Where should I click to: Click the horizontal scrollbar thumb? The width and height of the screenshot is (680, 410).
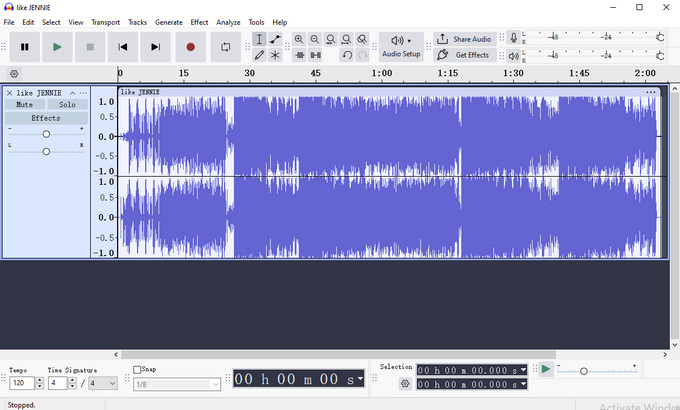(x=338, y=354)
